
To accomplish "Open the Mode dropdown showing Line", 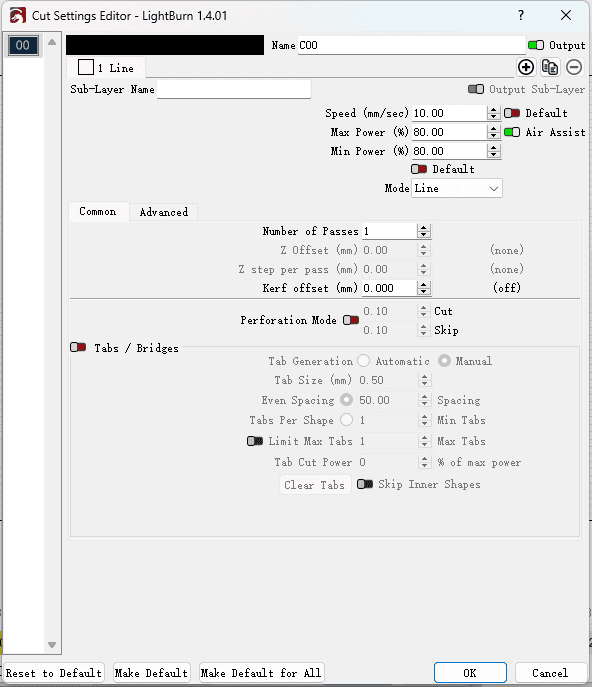I will (x=457, y=188).
